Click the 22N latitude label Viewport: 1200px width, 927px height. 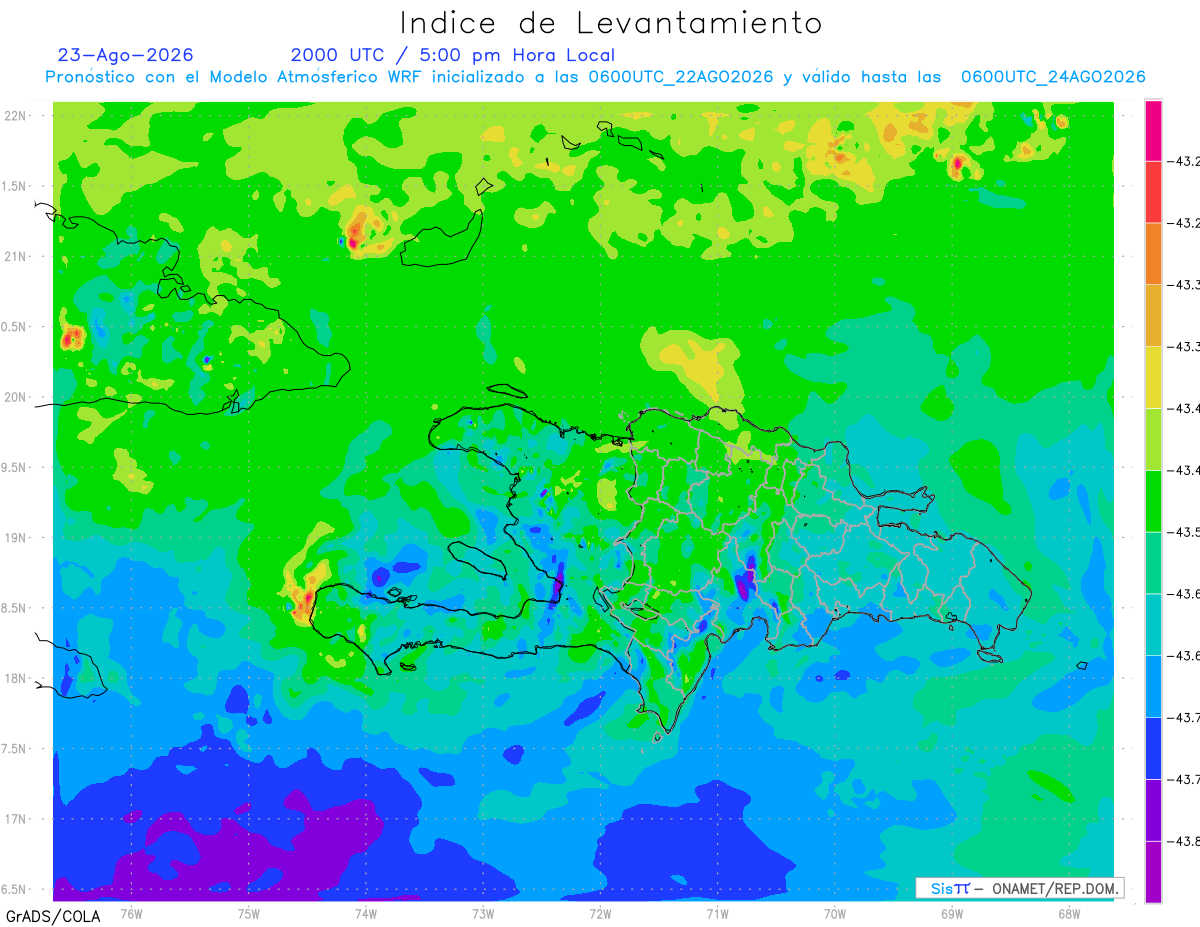click(17, 115)
